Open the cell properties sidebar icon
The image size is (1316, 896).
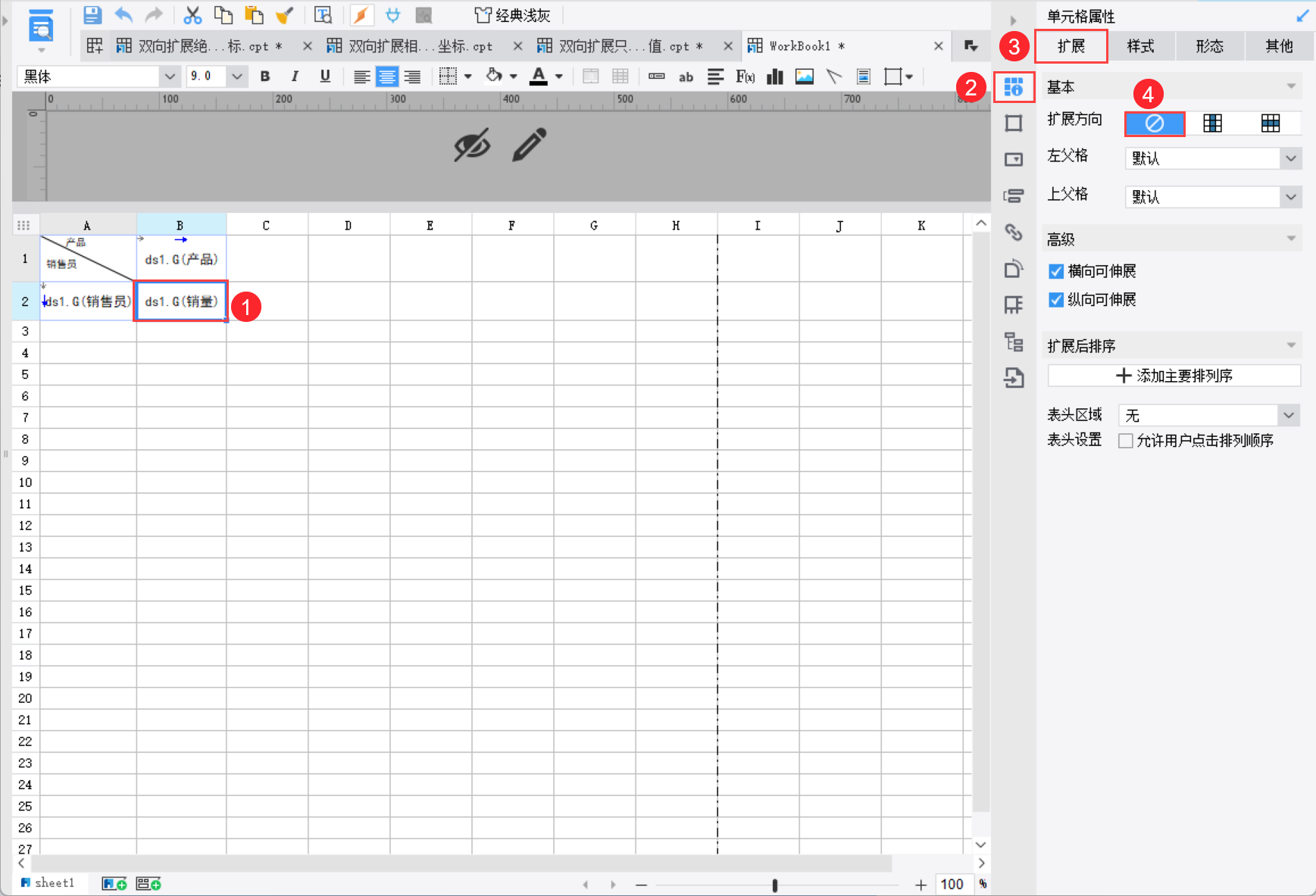coord(1014,87)
